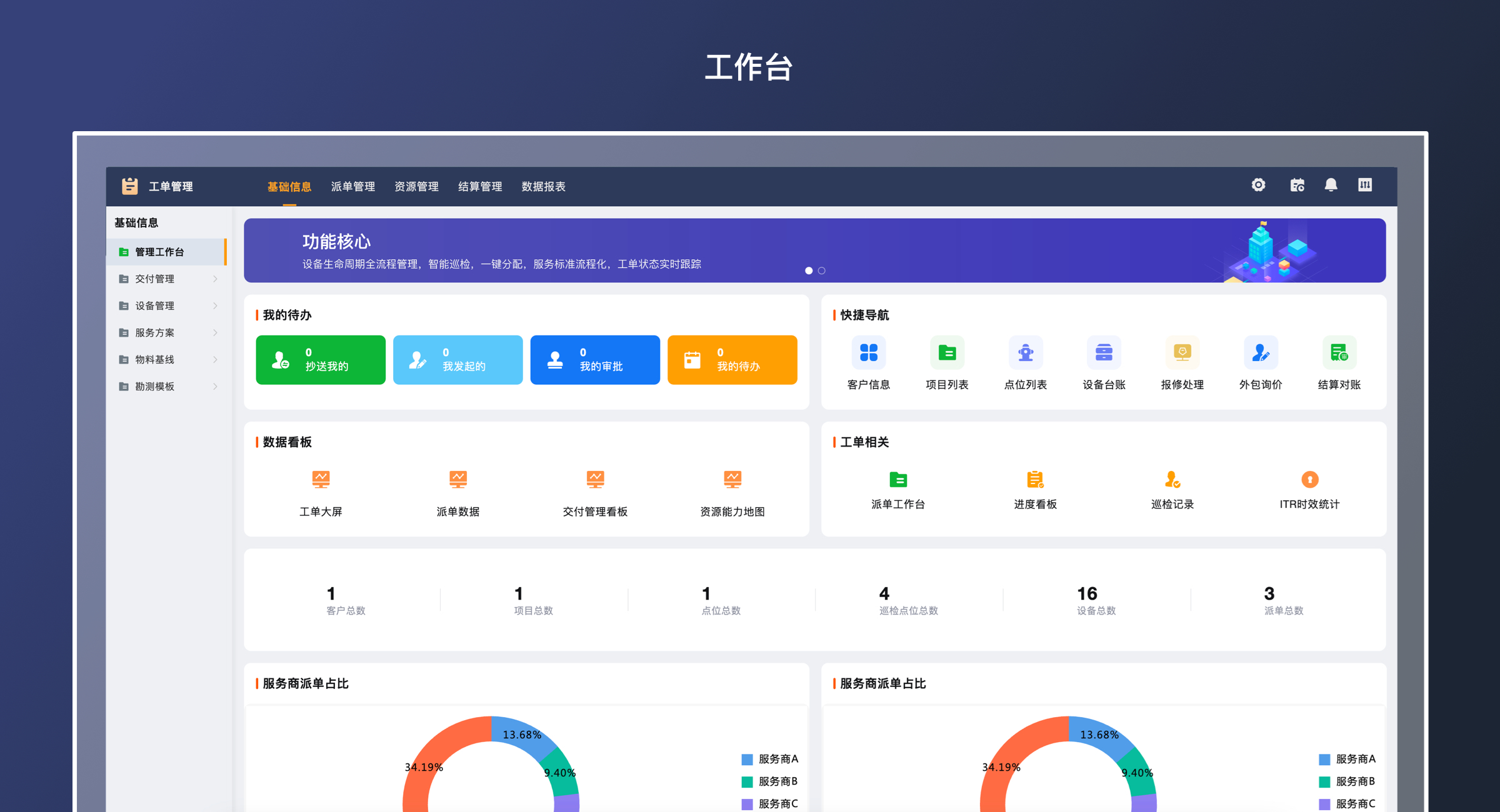Open the 客户信息 quick navigation icon

coord(869,353)
